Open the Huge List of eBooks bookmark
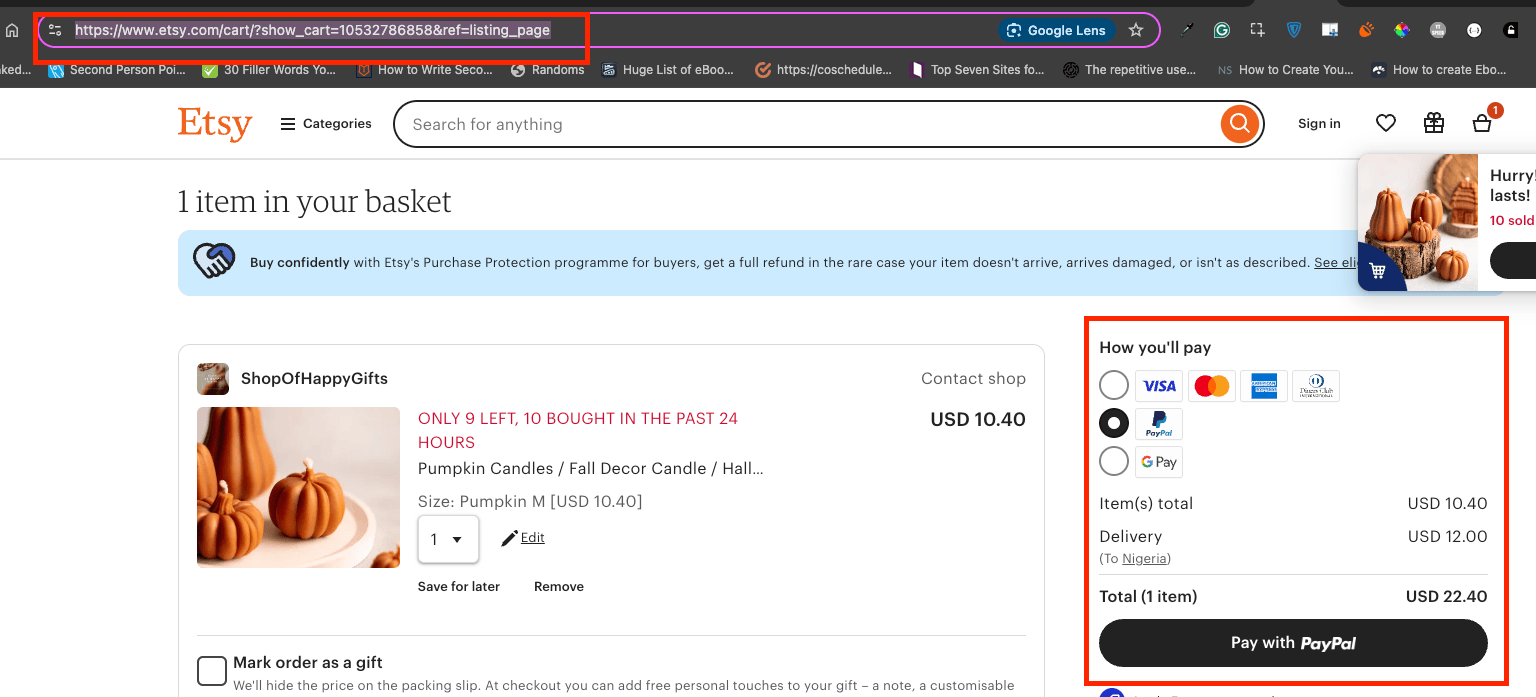 pos(668,70)
